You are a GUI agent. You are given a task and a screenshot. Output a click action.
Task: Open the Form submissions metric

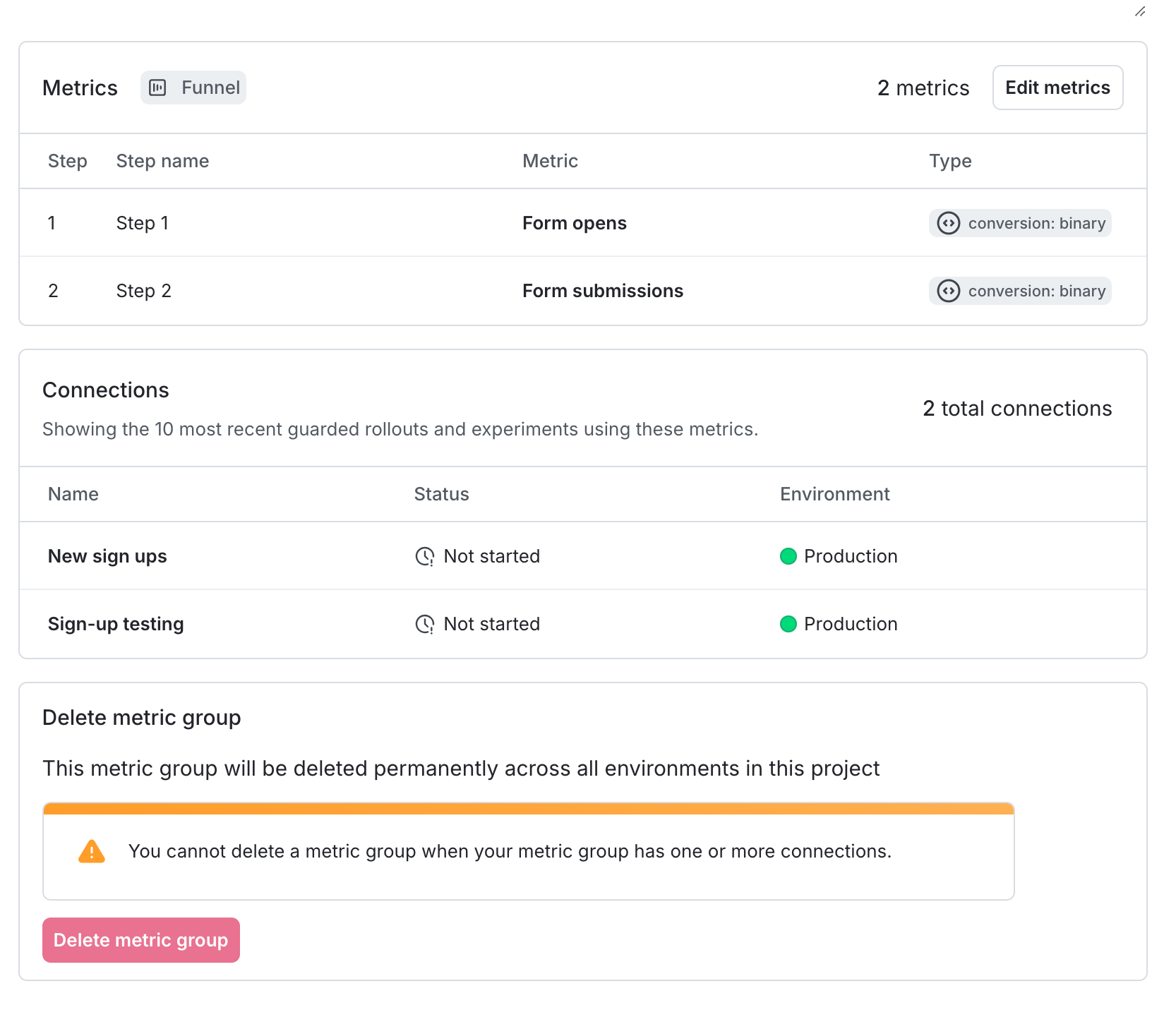coord(603,291)
